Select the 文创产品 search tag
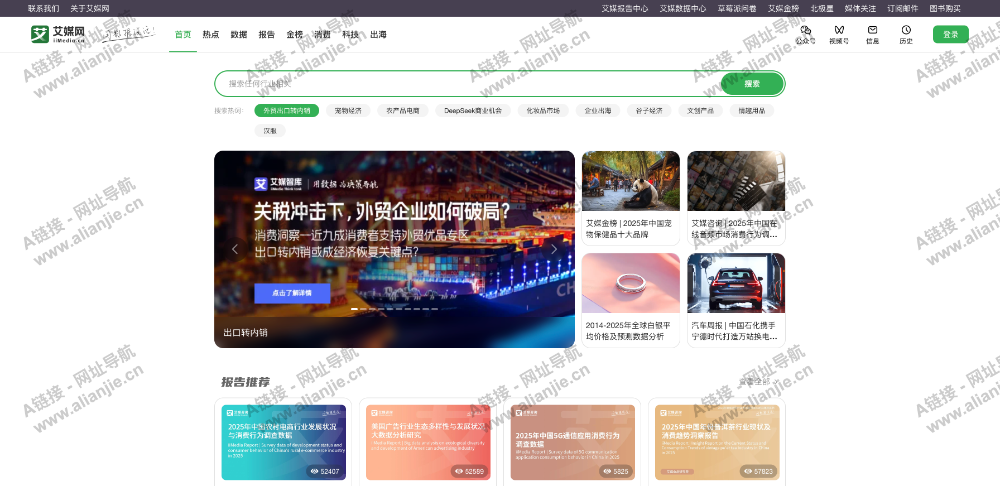 point(700,110)
